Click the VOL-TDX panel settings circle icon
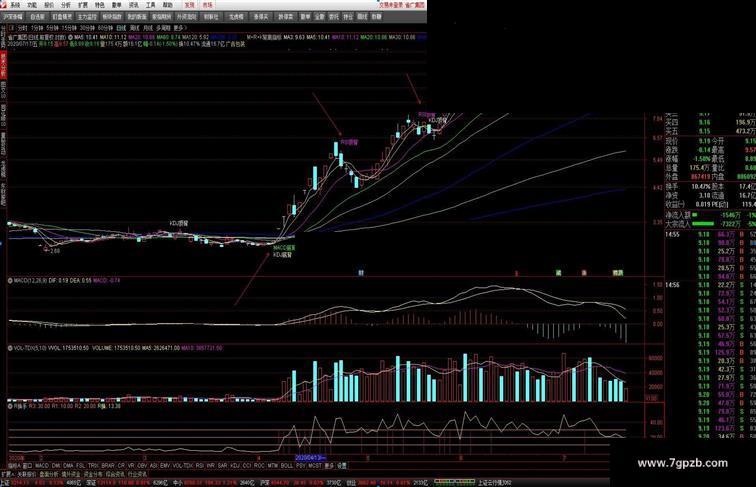 tap(10, 348)
